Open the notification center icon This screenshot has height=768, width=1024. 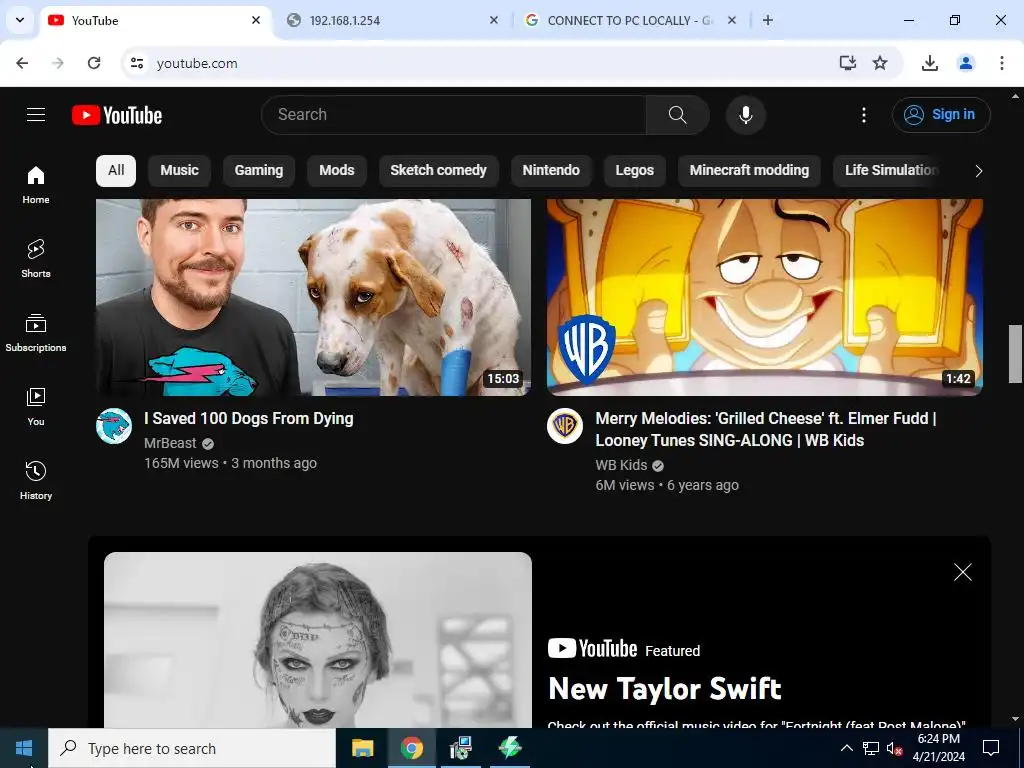pyautogui.click(x=991, y=748)
